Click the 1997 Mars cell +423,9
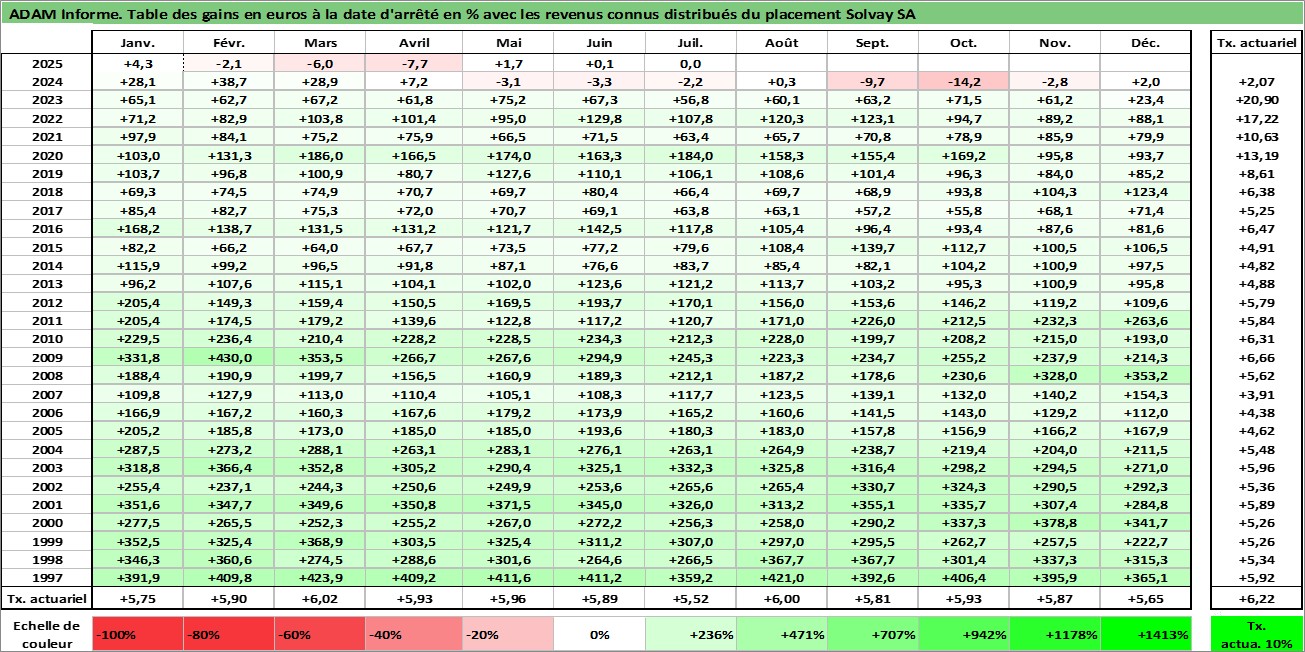This screenshot has width=1305, height=652. (x=320, y=578)
